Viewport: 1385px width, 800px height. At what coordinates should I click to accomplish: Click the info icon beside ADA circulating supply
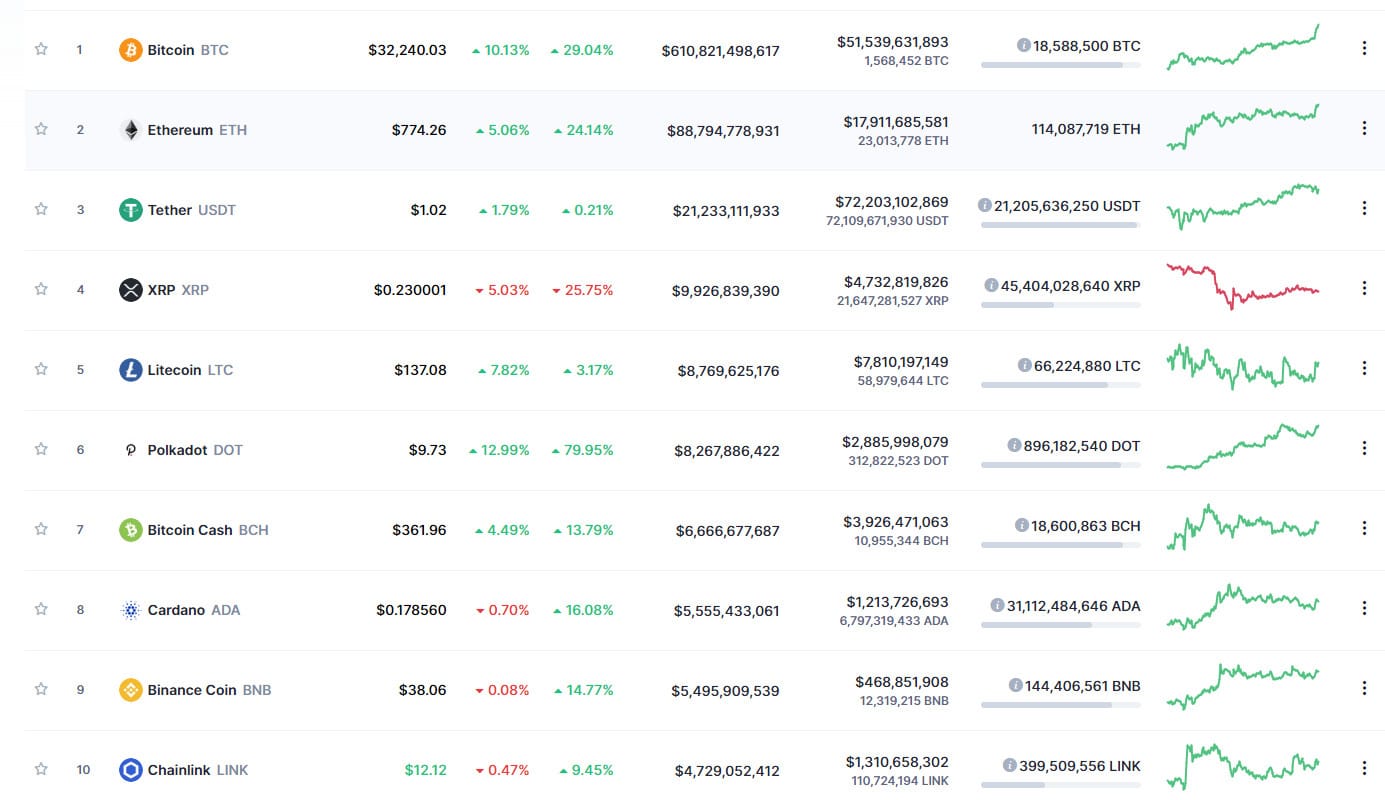pos(997,605)
